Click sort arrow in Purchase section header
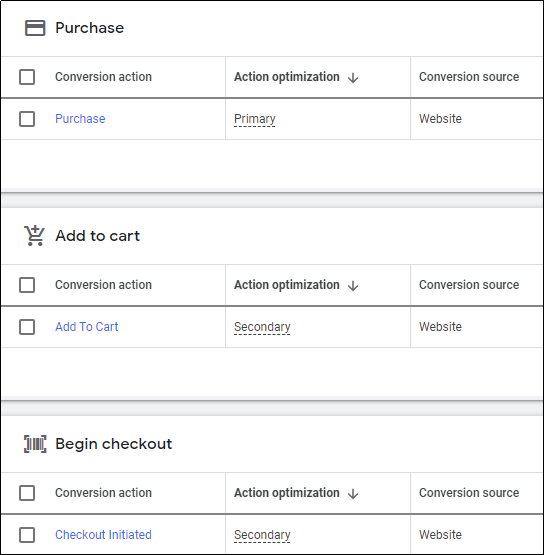 [x=353, y=78]
